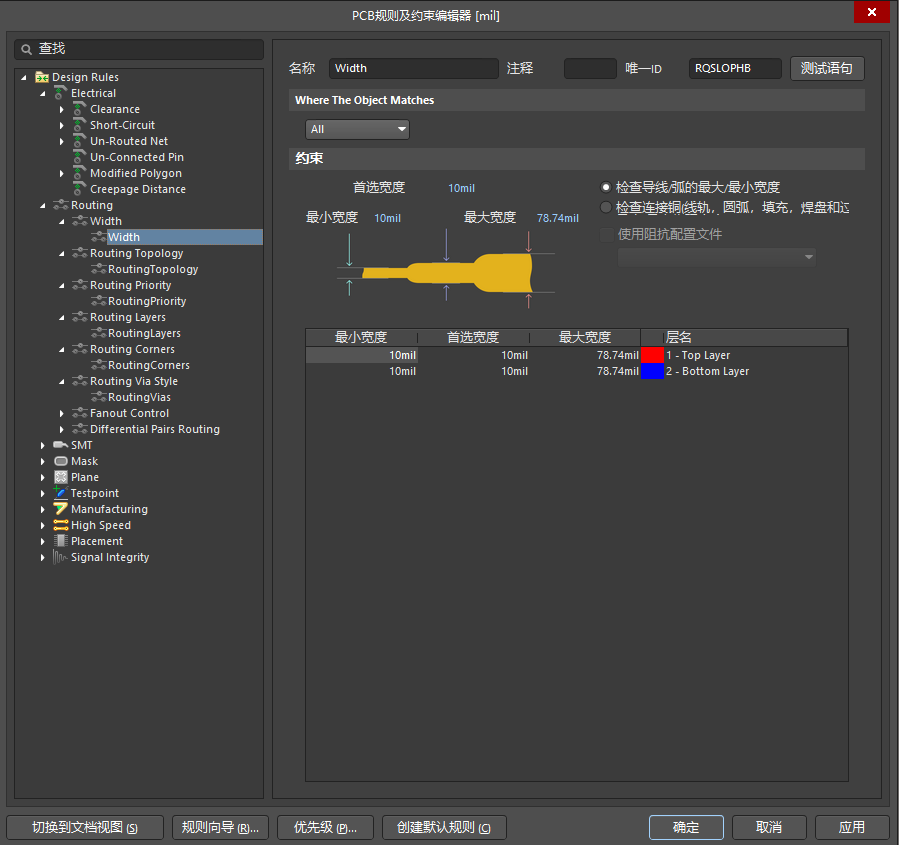The height and width of the screenshot is (845, 899).
Task: Click the Routing Layers rule icon
Action: pyautogui.click(x=80, y=317)
